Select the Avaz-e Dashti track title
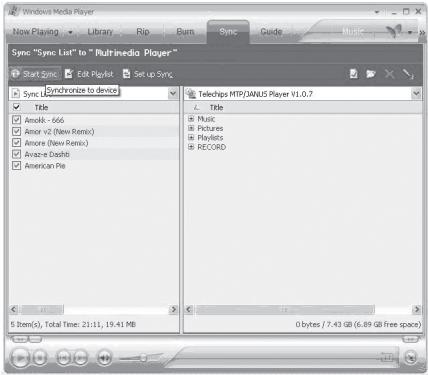The image size is (428, 375). tap(47, 154)
